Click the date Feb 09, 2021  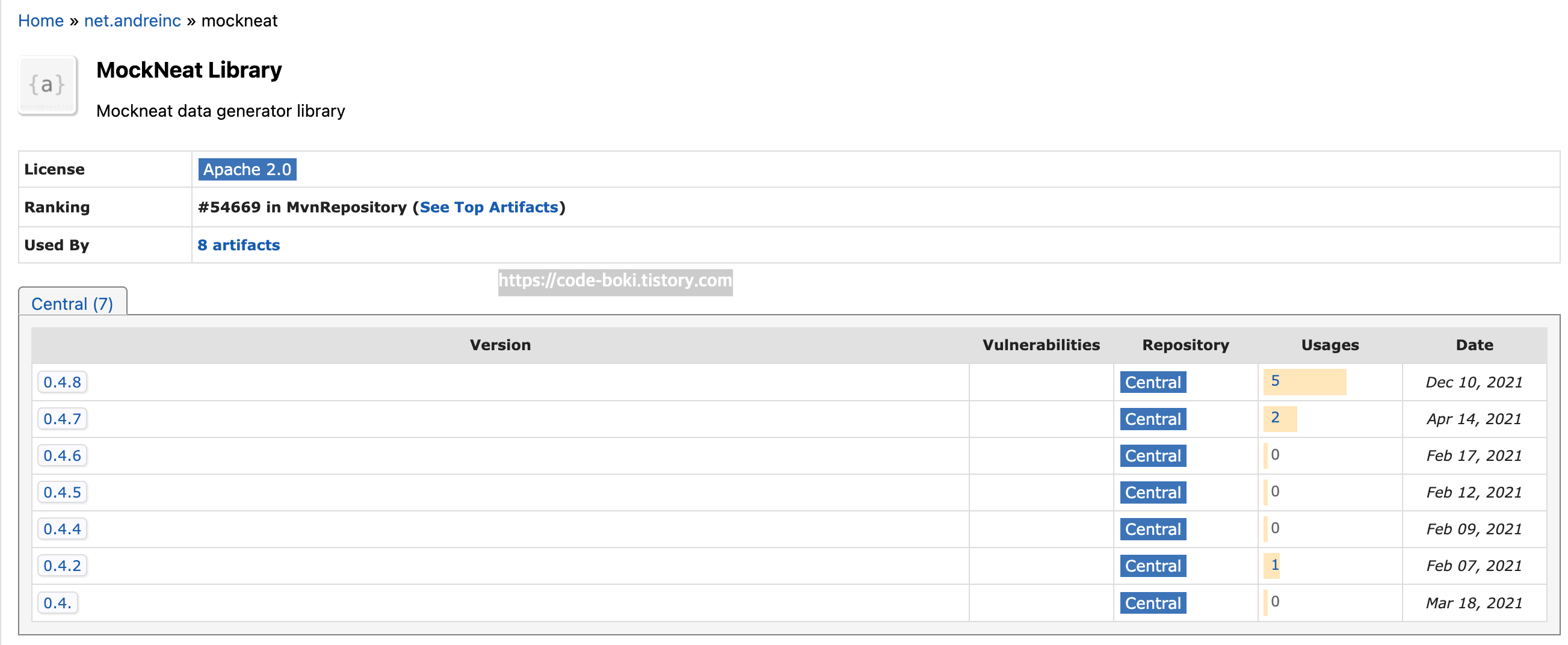click(x=1474, y=529)
